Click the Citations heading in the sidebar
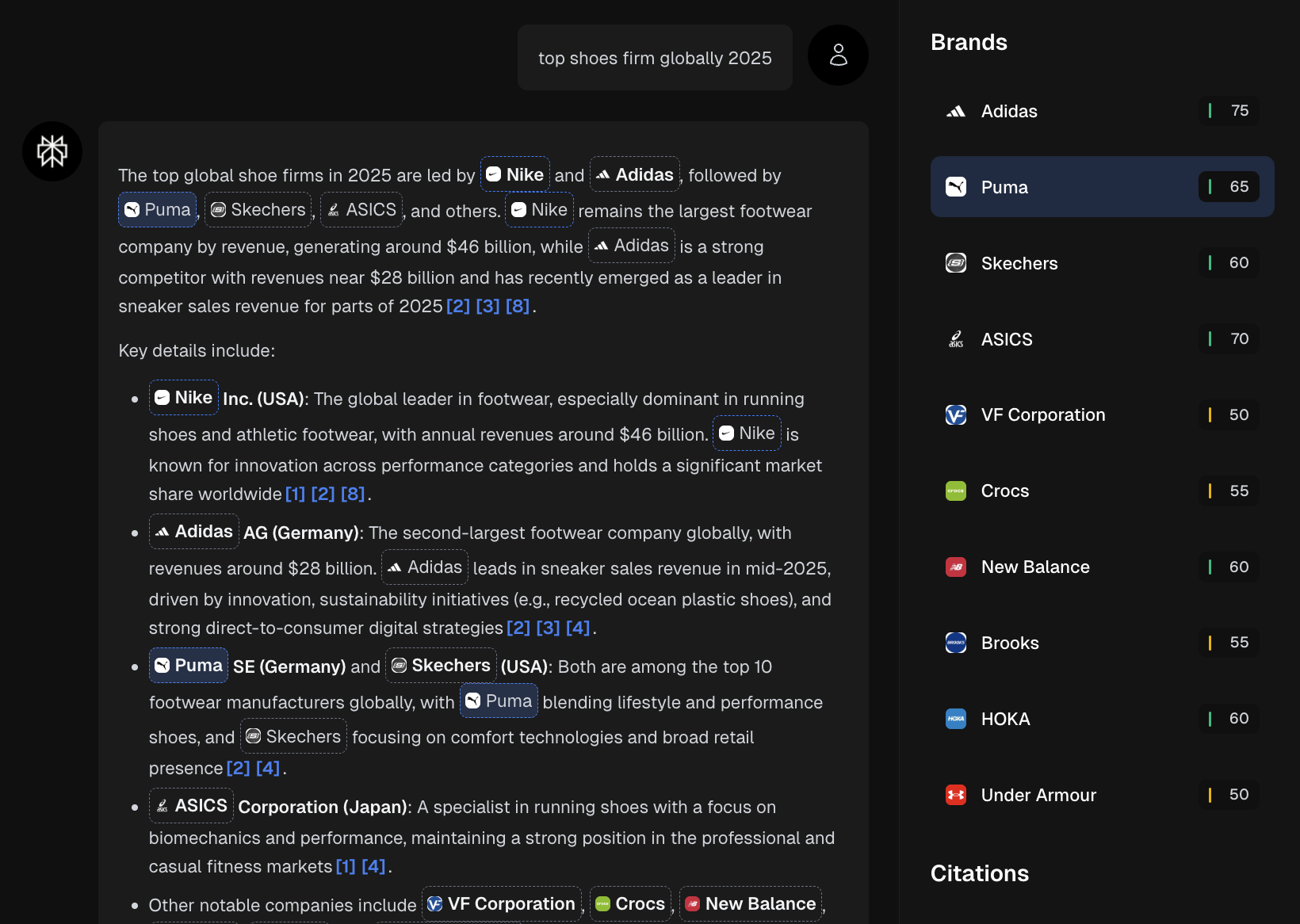Screen dimensions: 1300x924 (979, 873)
